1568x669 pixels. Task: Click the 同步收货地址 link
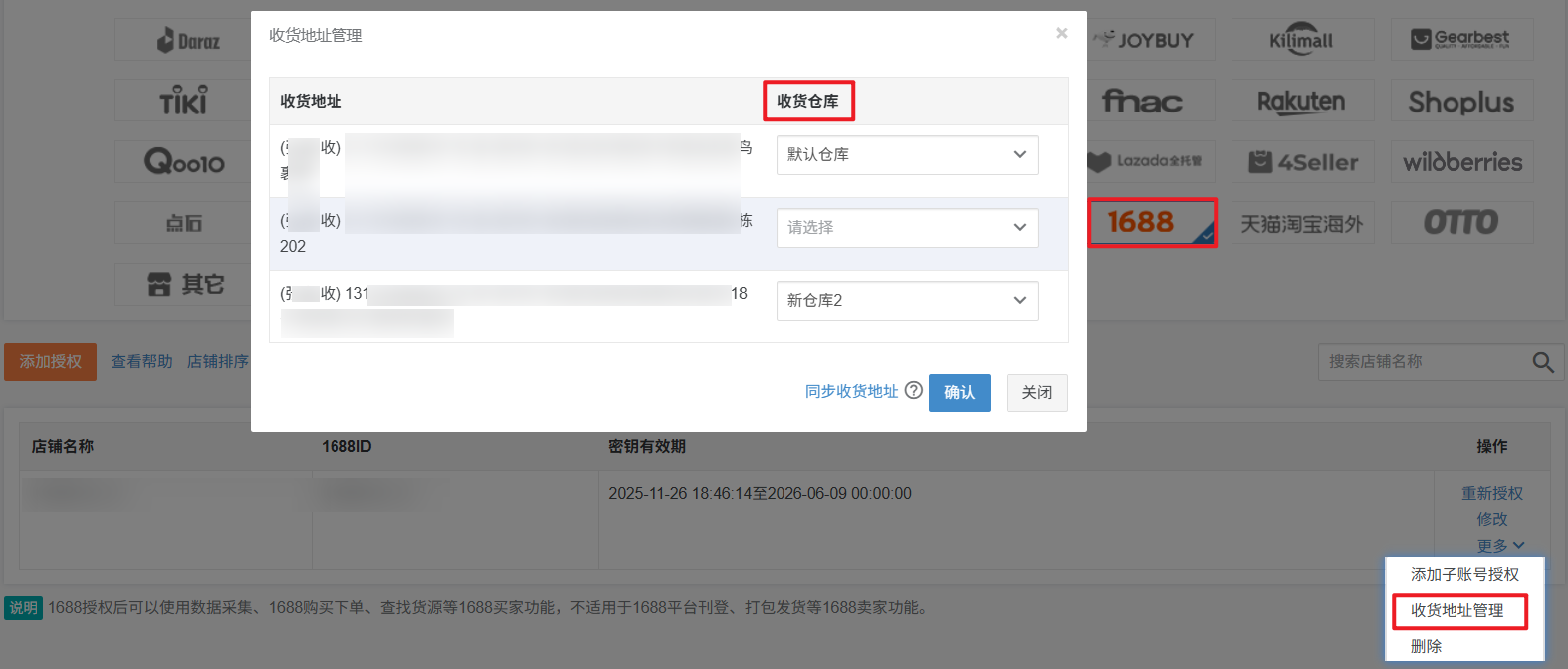coord(851,391)
